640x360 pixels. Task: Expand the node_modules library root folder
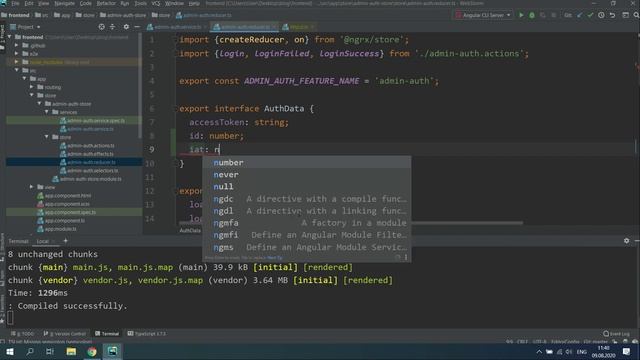click(x=17, y=62)
